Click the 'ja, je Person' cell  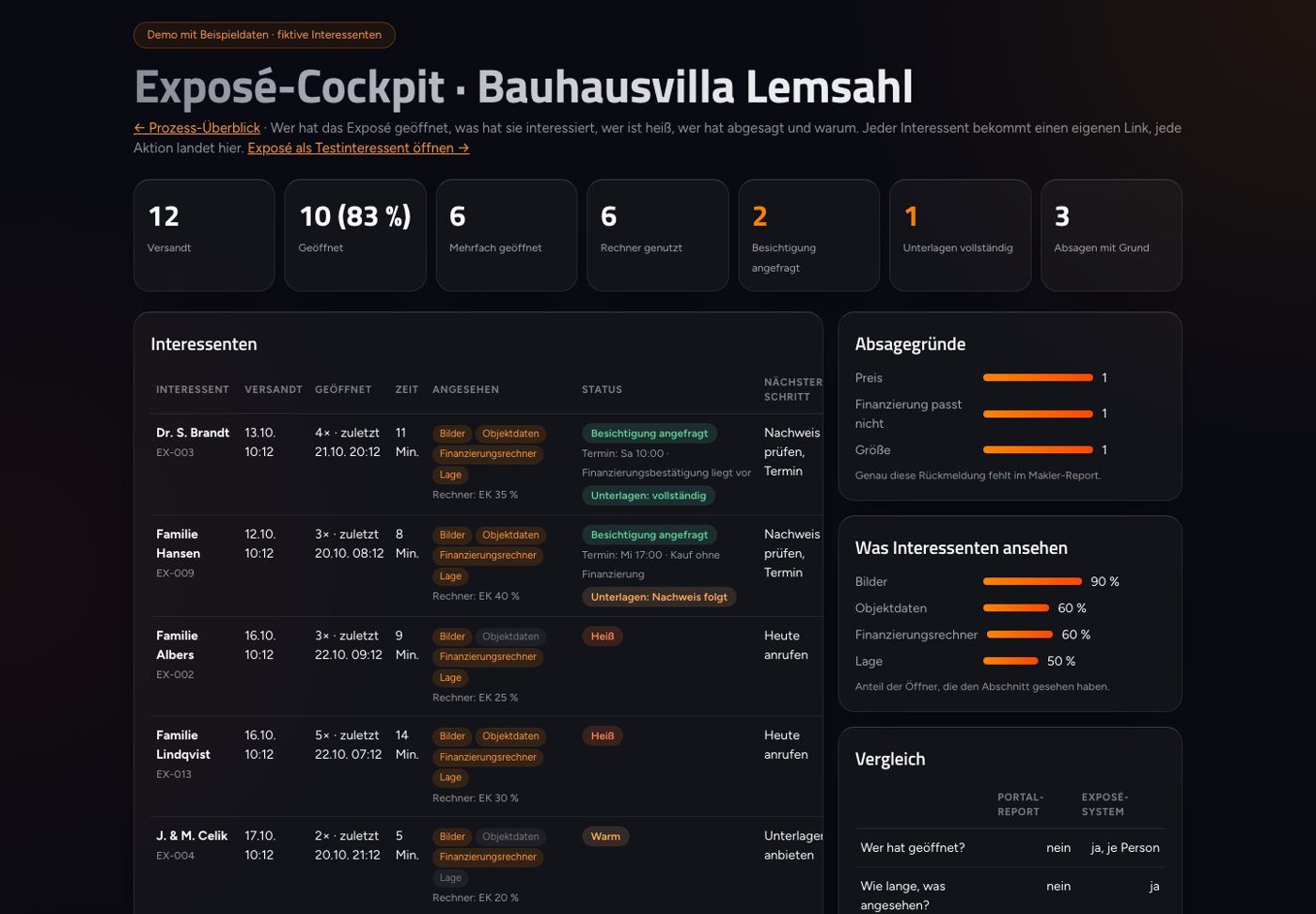(1125, 848)
